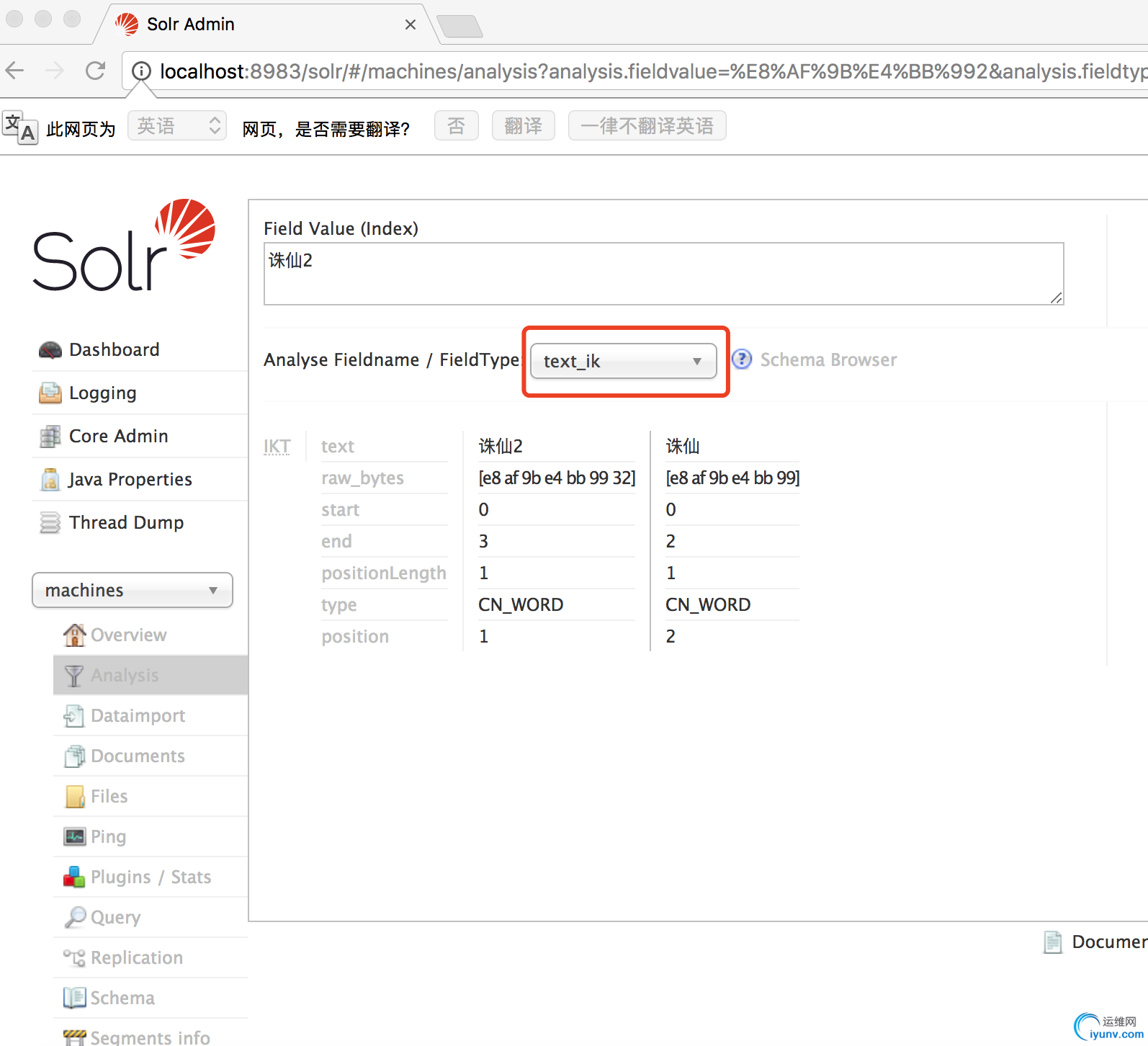
Task: Click the IKT tokenizer abbreviation label
Action: (x=277, y=447)
